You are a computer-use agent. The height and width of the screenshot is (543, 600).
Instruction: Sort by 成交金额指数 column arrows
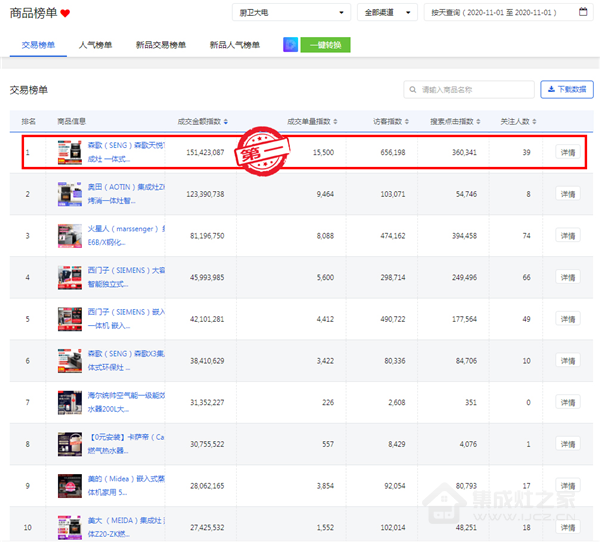pos(226,122)
